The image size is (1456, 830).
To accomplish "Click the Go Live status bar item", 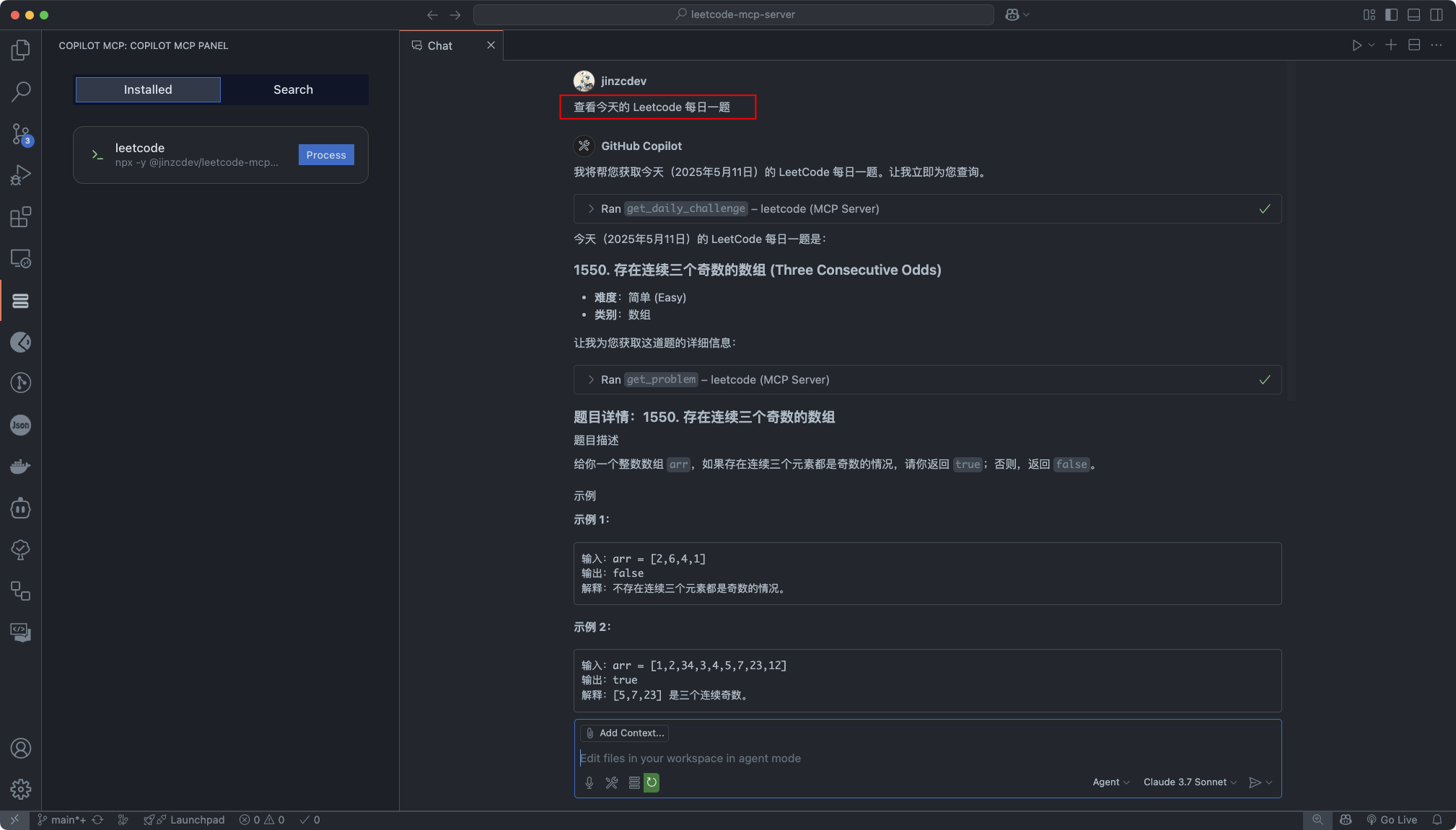I will click(1392, 820).
